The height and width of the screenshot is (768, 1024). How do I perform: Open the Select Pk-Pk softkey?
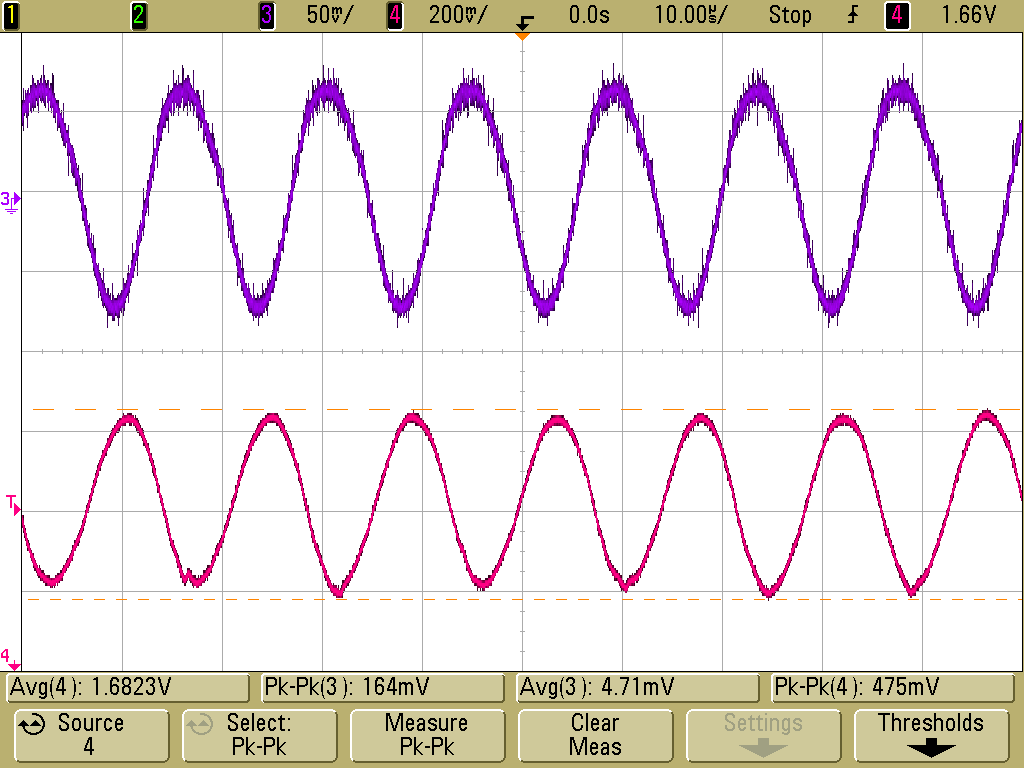[x=259, y=735]
